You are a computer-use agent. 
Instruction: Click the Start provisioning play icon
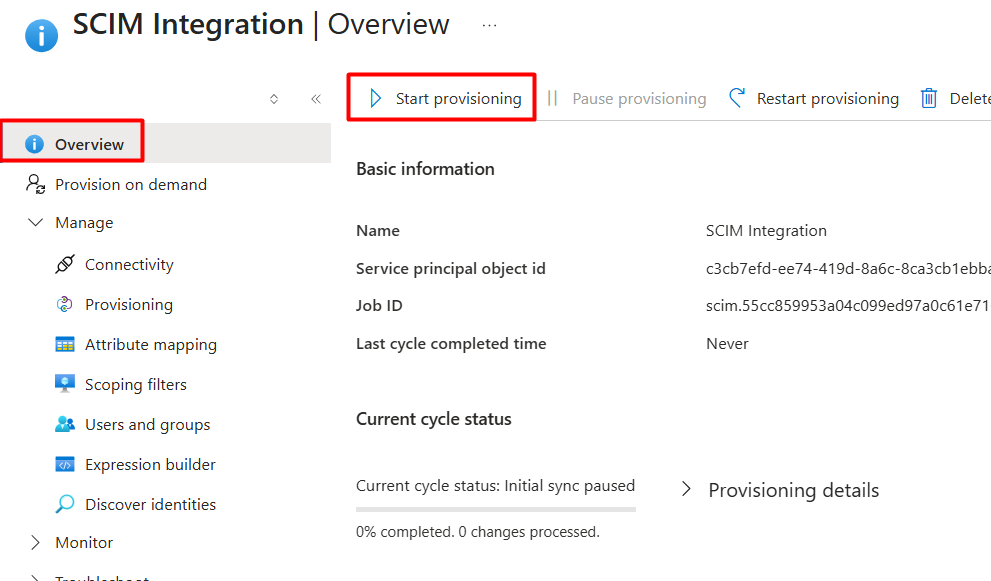[375, 98]
